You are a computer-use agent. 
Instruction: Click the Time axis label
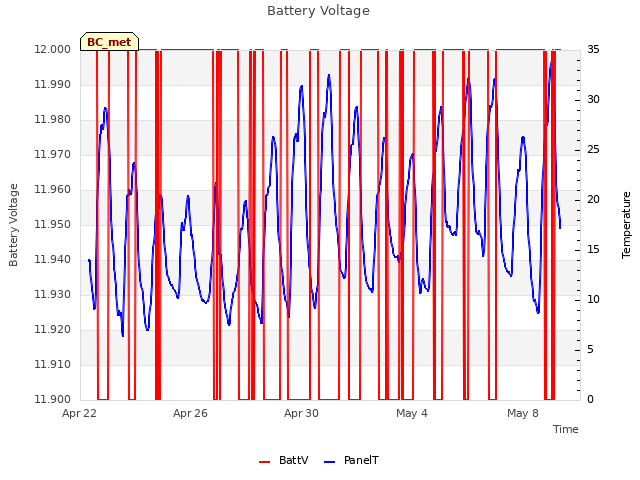click(x=566, y=429)
